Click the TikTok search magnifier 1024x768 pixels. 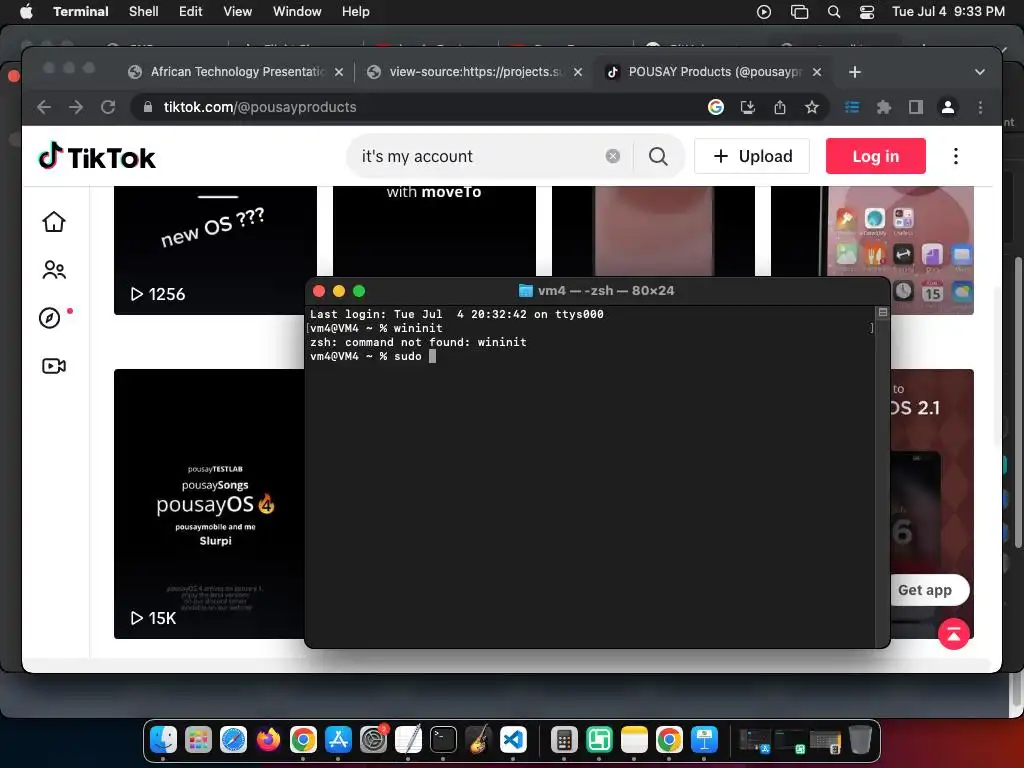[x=658, y=156]
